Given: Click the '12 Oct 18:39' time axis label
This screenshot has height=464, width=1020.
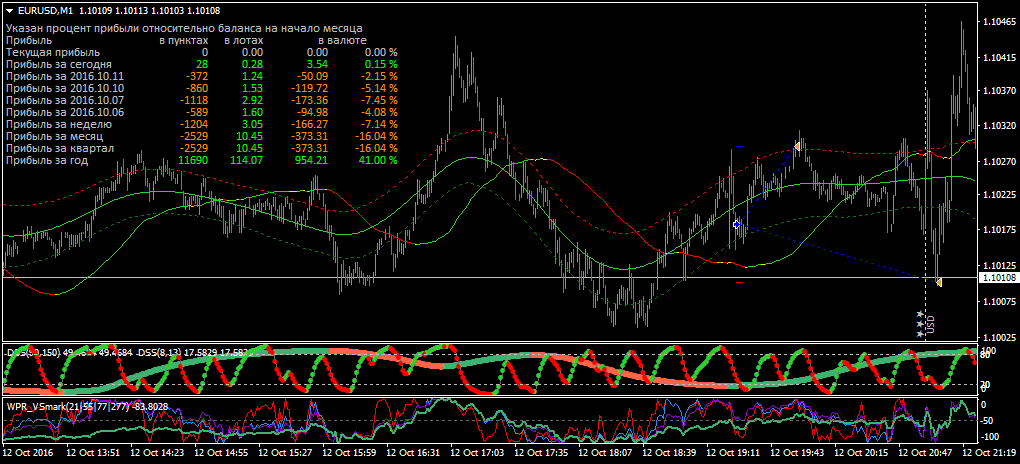Looking at the screenshot, I should click(669, 452).
